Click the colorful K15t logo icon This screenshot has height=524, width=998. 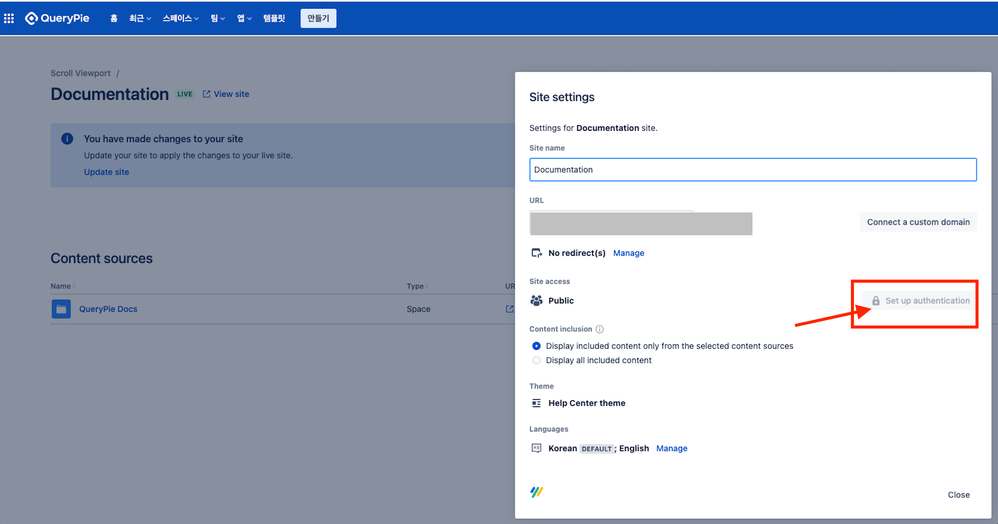(537, 492)
